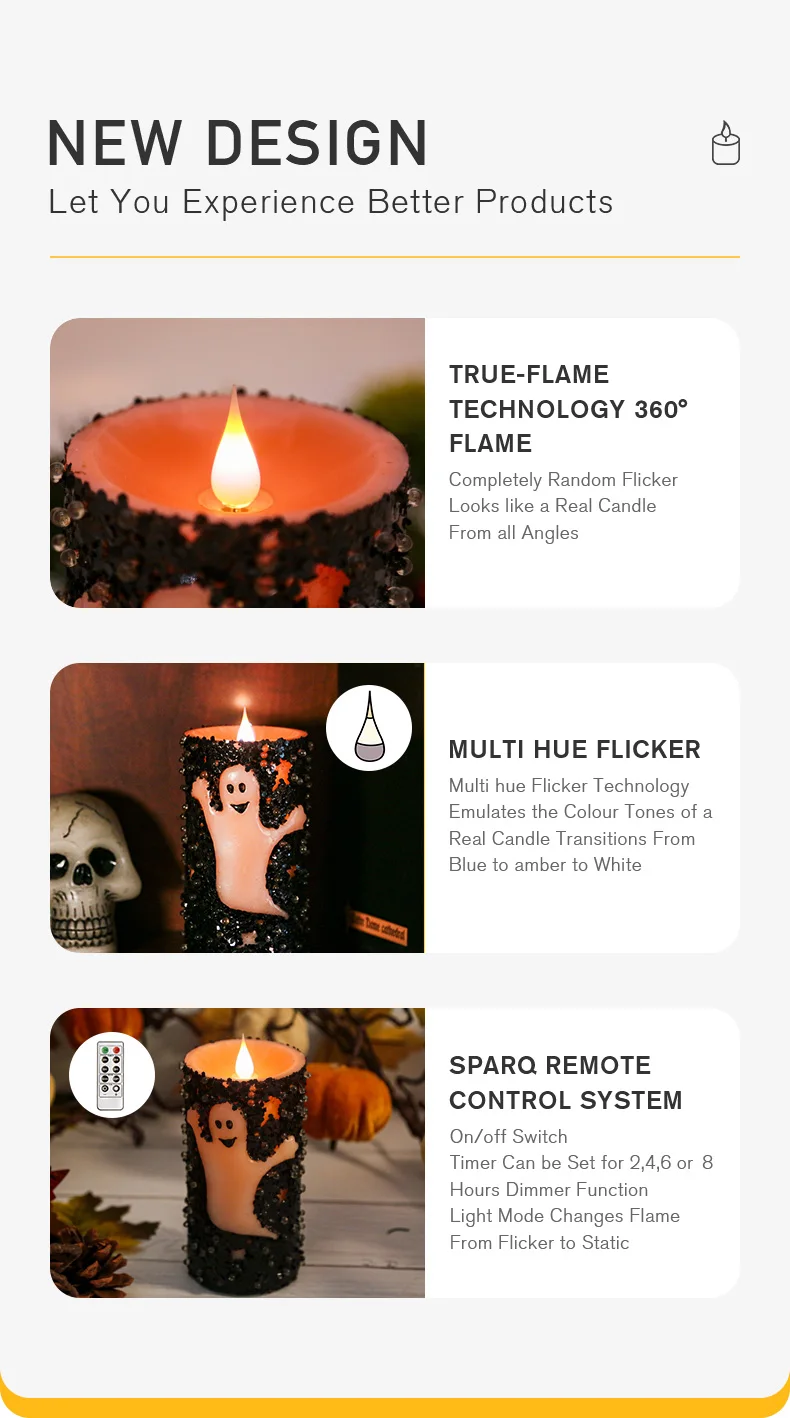Select the MULTI HUE FLICKER title
The image size is (790, 1418).
coord(575,749)
